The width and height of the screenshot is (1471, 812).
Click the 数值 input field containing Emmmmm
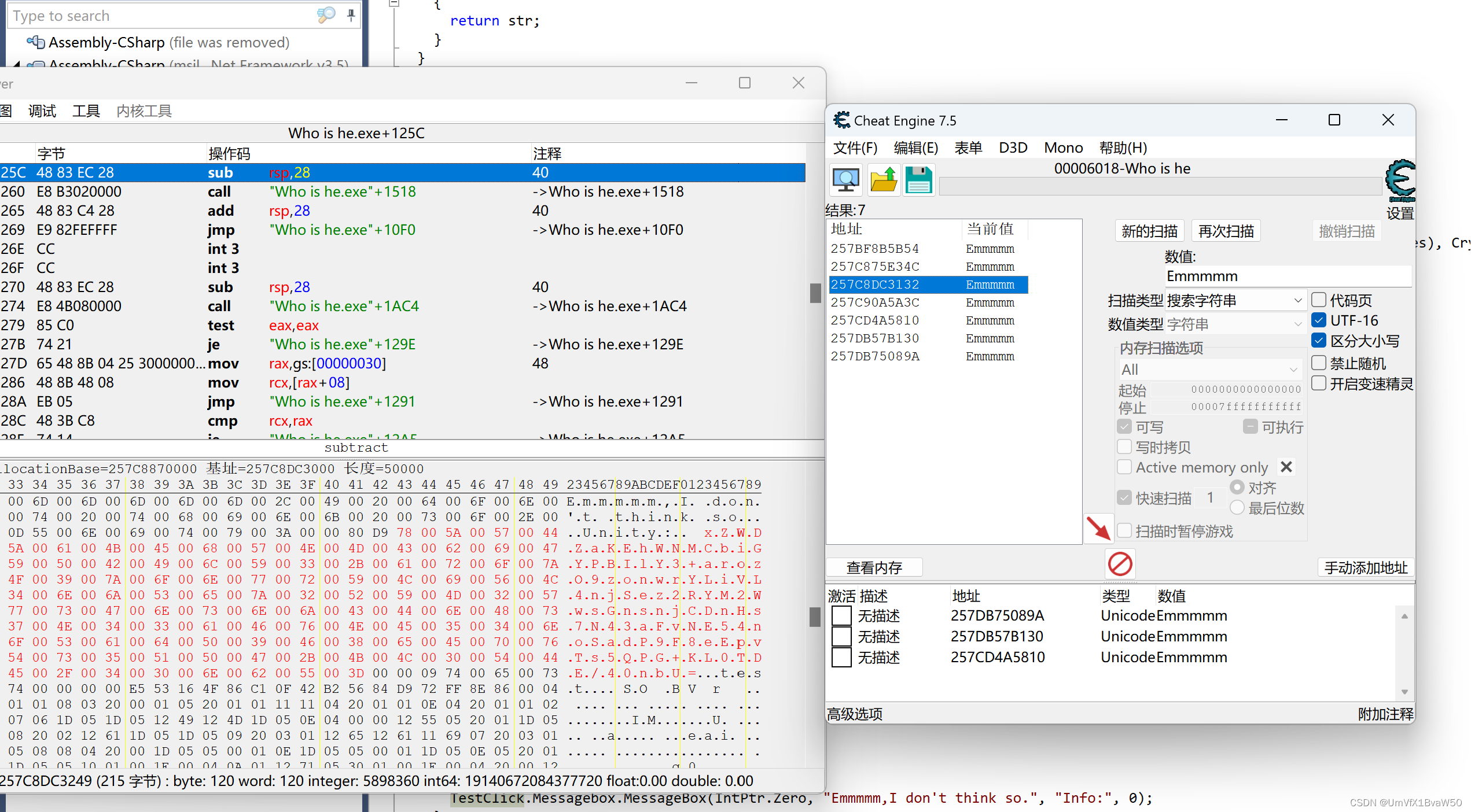tap(1286, 276)
